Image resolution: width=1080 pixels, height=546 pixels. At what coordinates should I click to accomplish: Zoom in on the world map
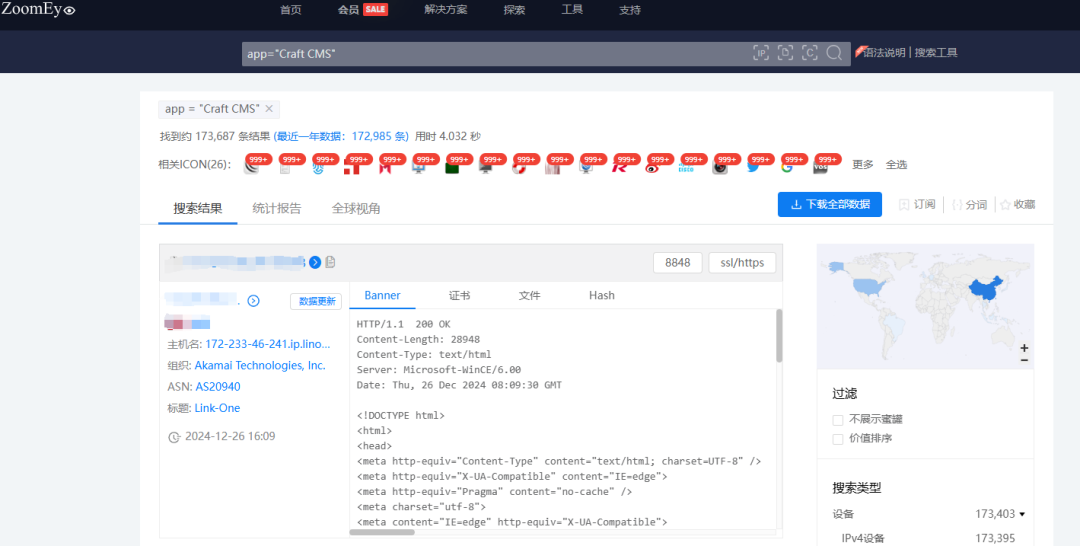[1024, 348]
